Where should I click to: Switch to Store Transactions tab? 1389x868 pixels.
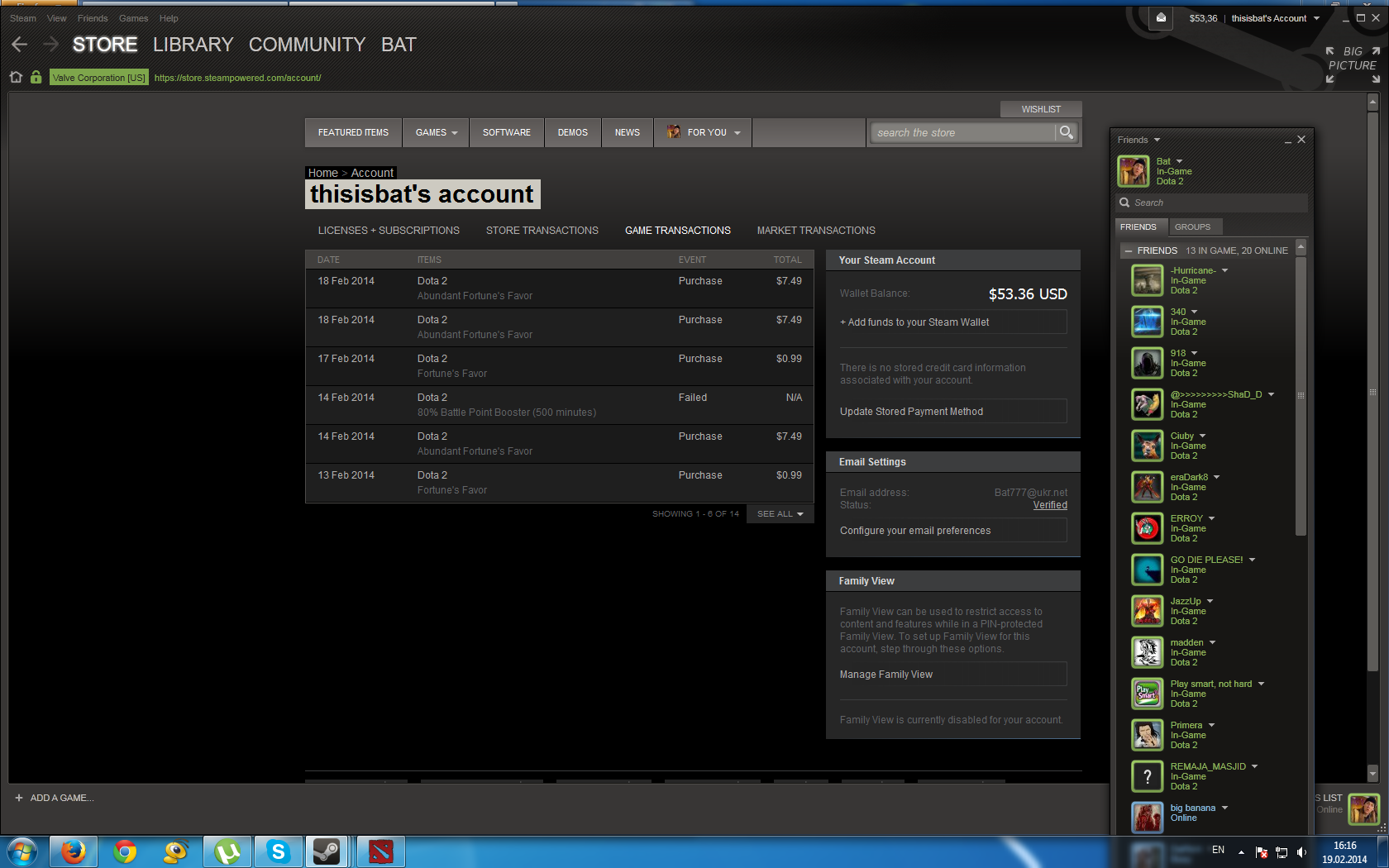(542, 231)
